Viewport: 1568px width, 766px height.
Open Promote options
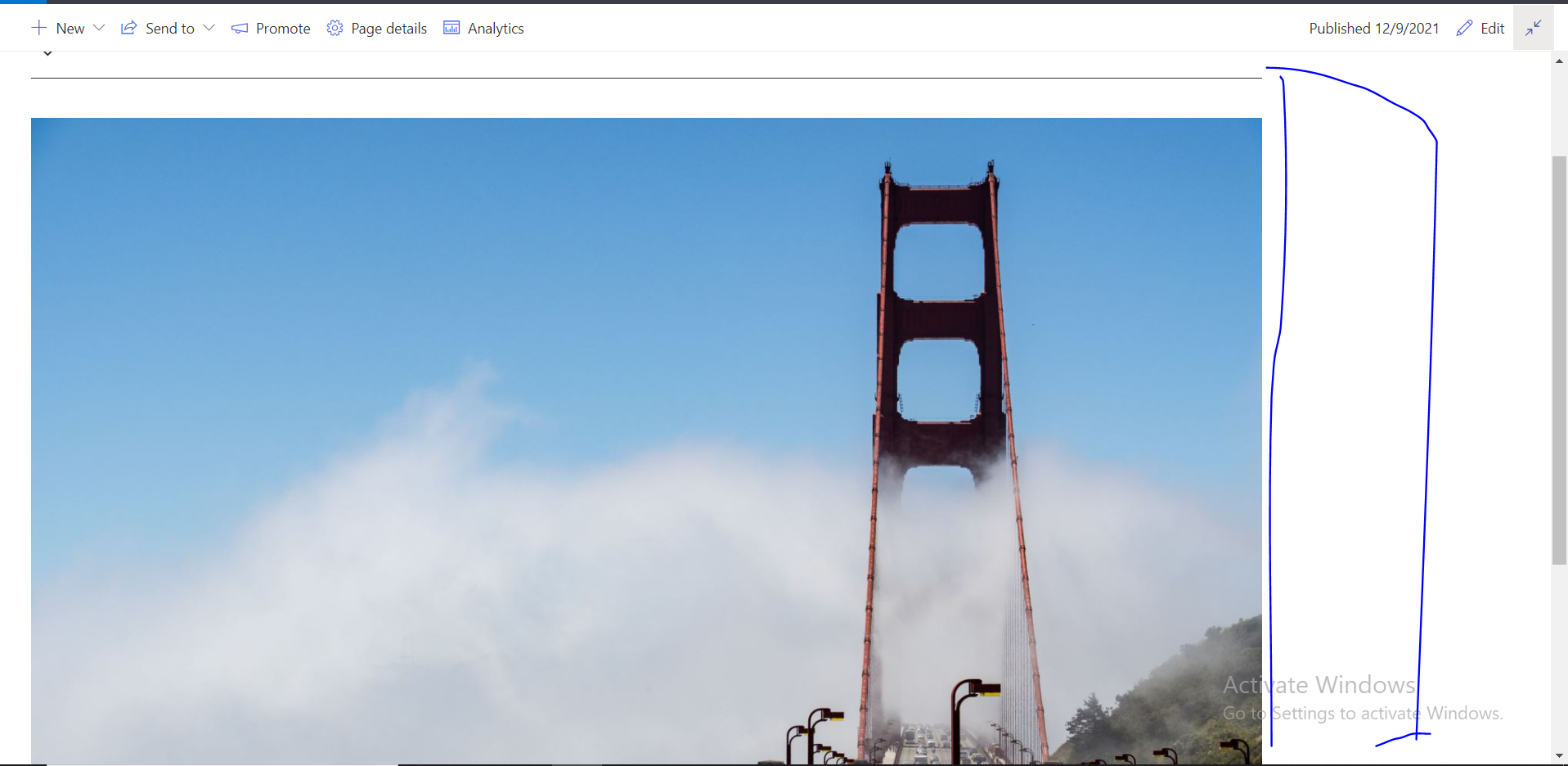[x=283, y=29]
